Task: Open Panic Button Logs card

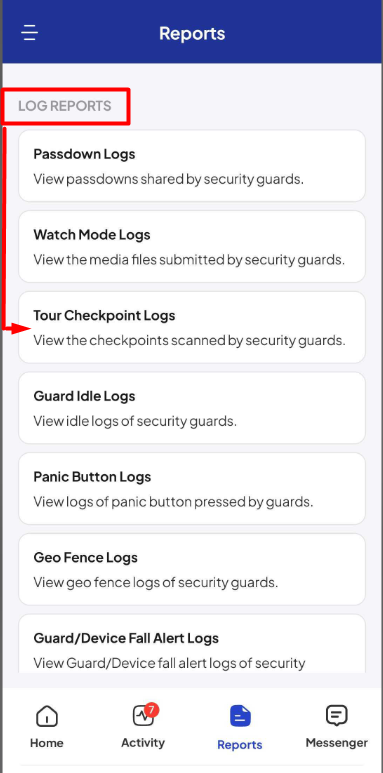Action: 192,489
